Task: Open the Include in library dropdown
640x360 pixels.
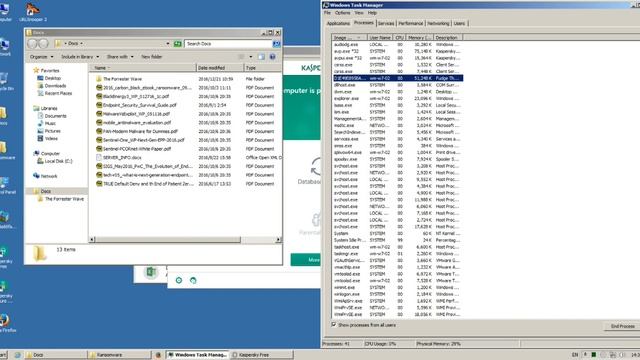Action: [80, 57]
